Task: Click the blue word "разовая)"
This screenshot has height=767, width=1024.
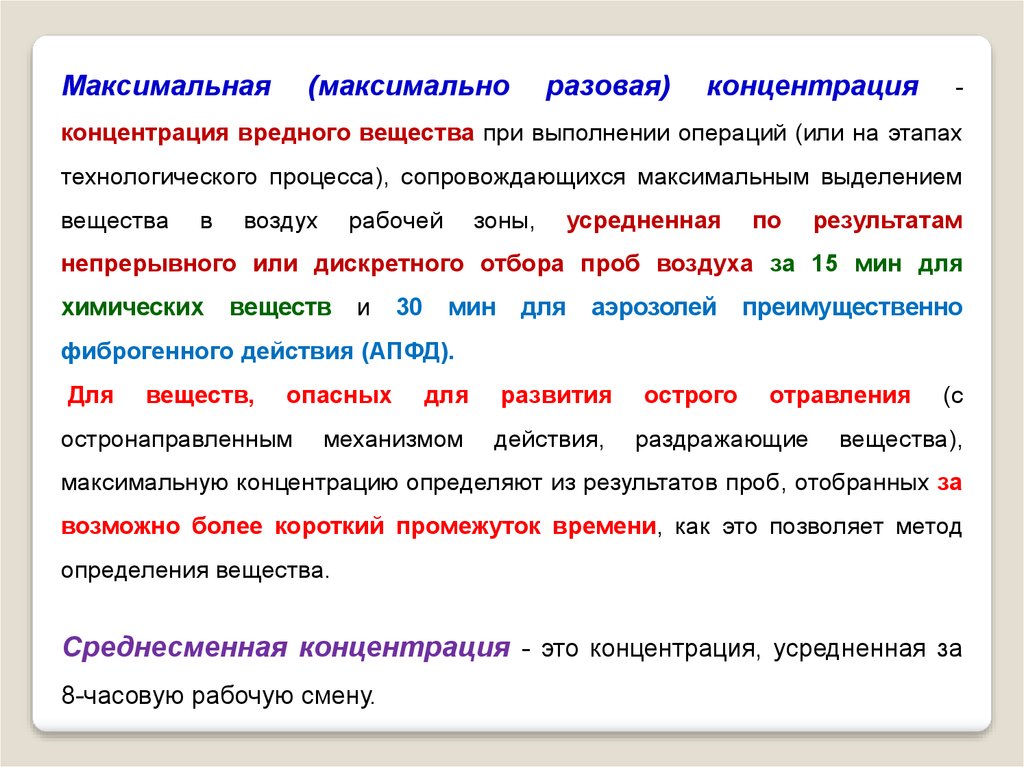Action: (608, 86)
